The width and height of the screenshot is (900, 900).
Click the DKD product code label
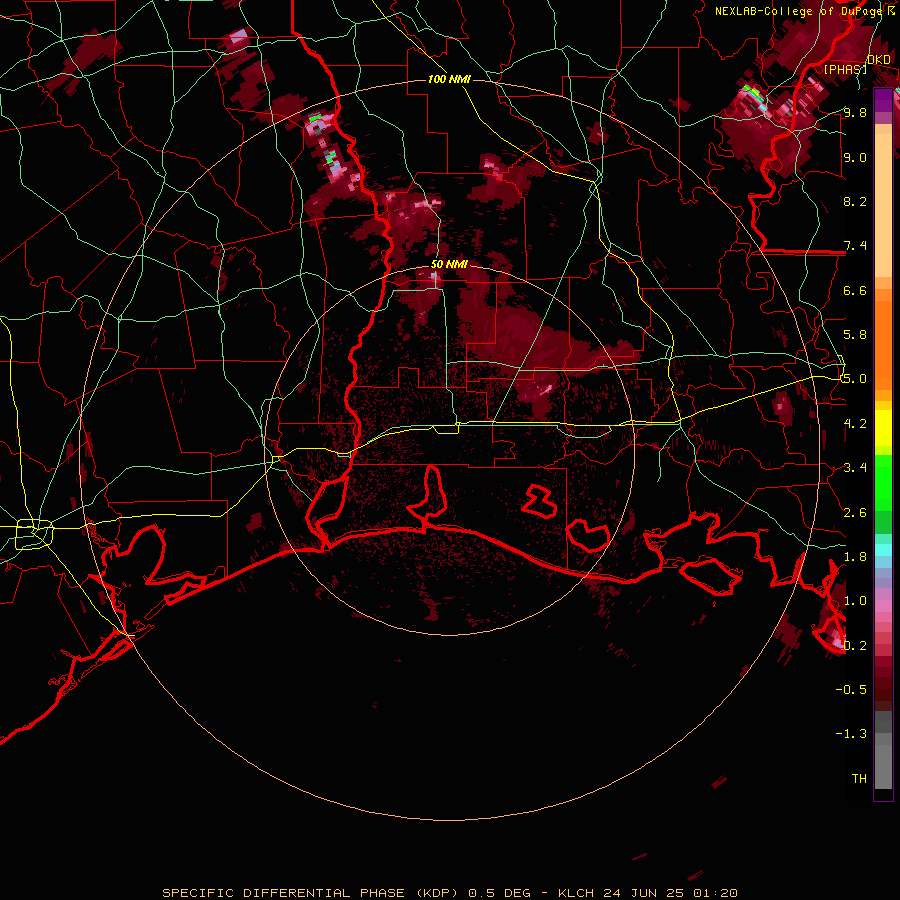(878, 60)
